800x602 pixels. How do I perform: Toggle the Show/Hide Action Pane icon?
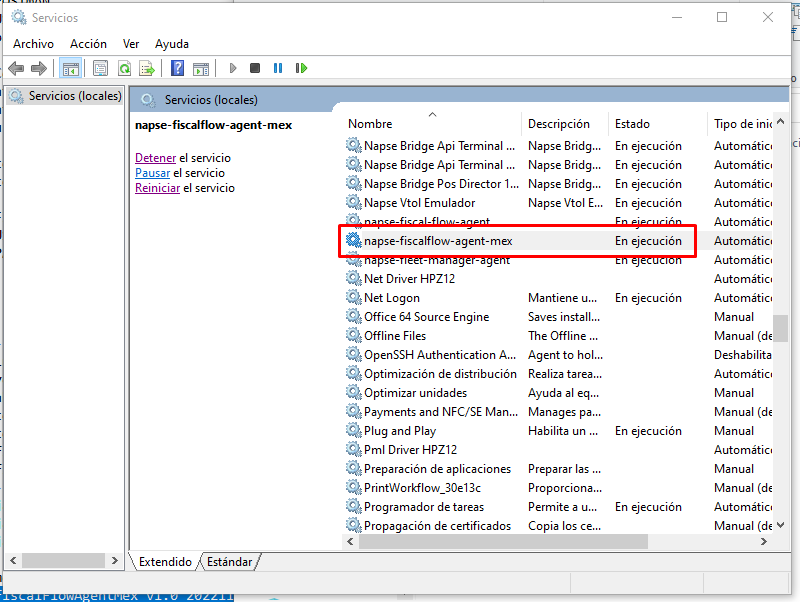[201, 68]
